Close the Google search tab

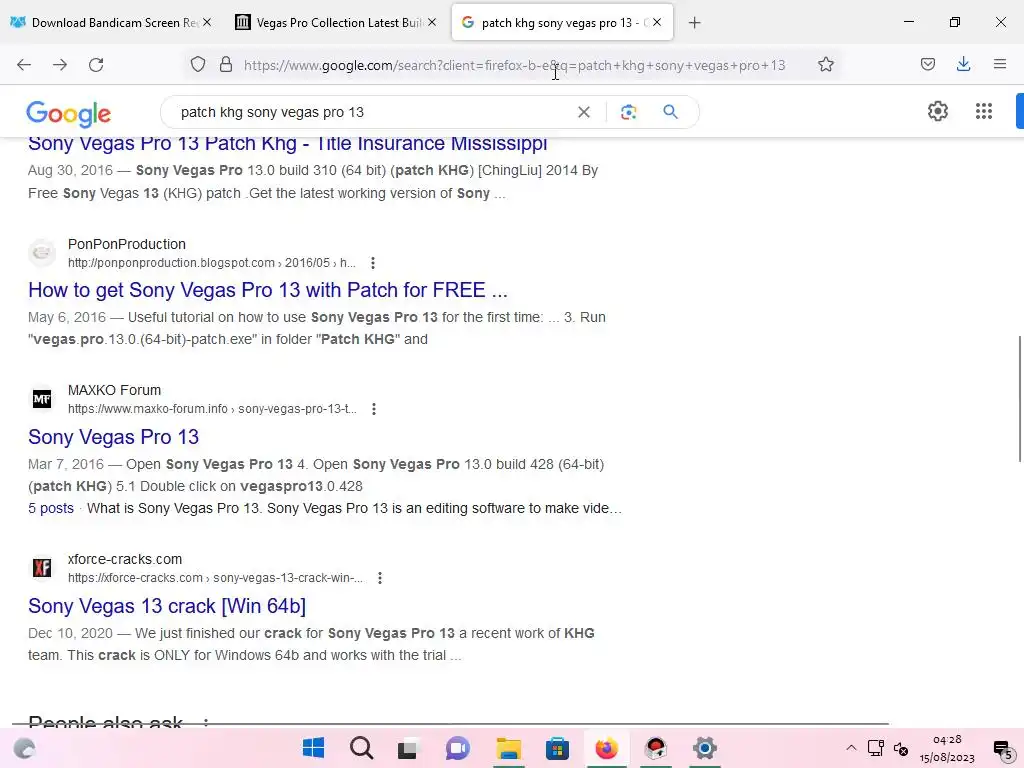tap(657, 22)
